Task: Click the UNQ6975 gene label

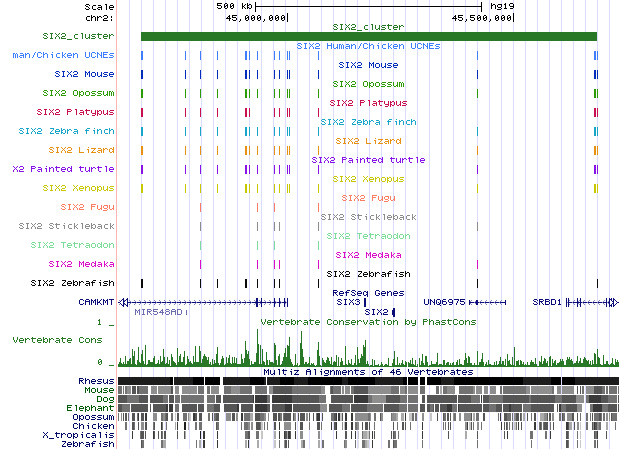Action: (444, 301)
